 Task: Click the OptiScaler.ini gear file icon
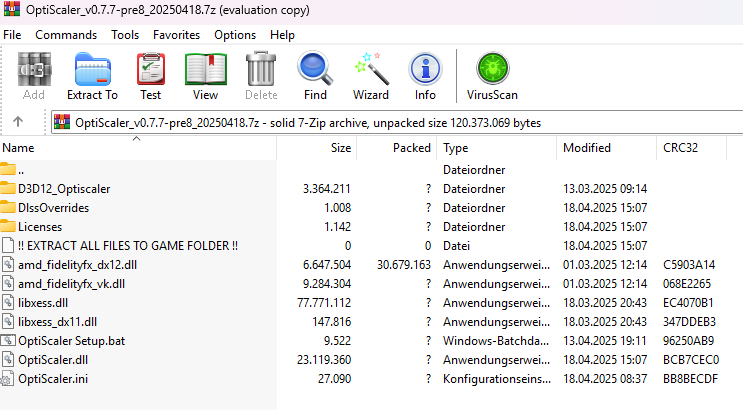tap(7, 378)
